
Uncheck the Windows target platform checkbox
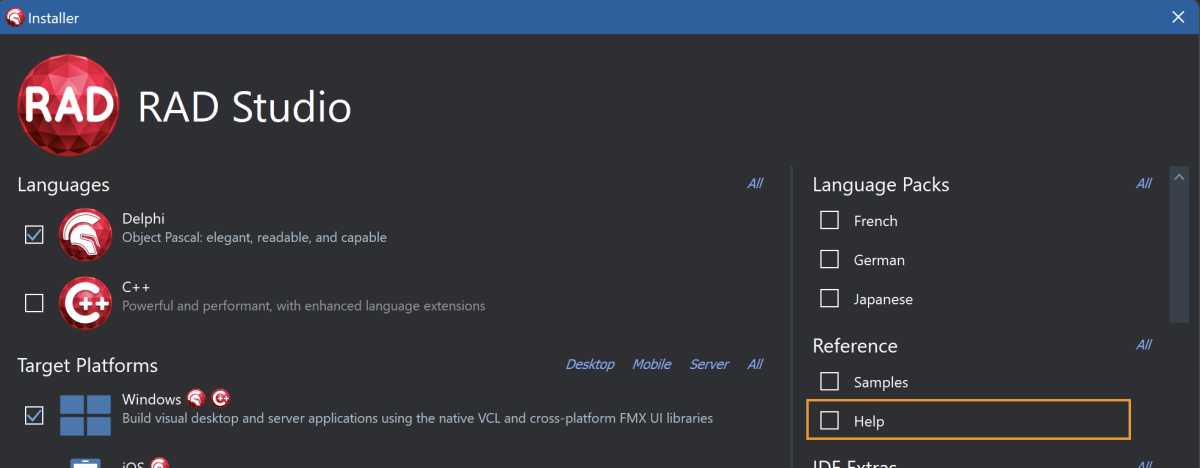[x=34, y=415]
